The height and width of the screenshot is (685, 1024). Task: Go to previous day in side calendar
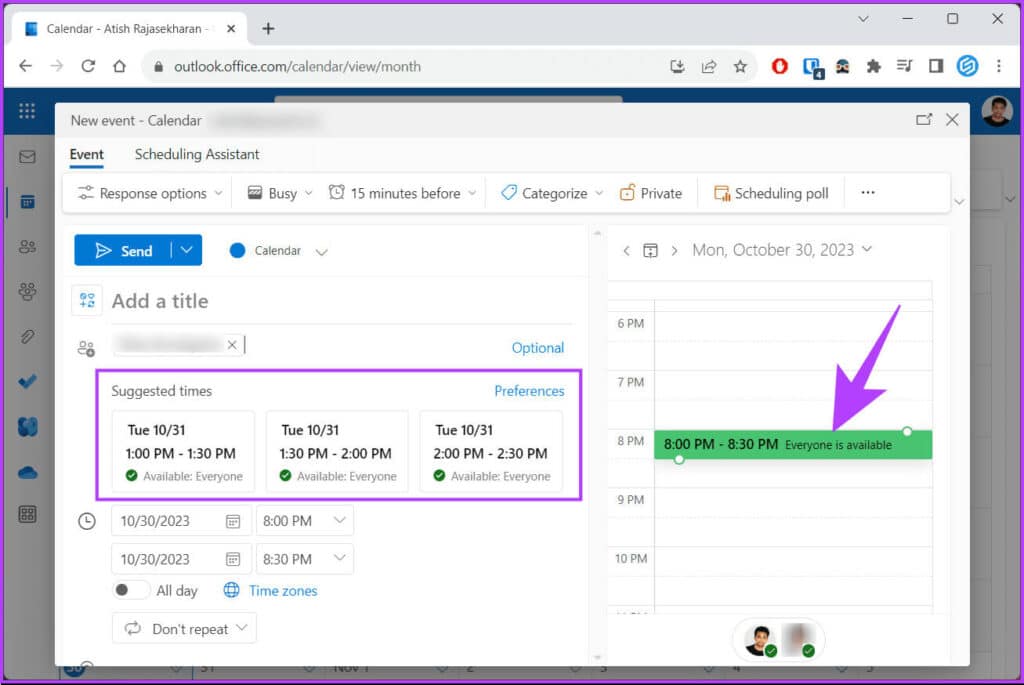click(626, 251)
